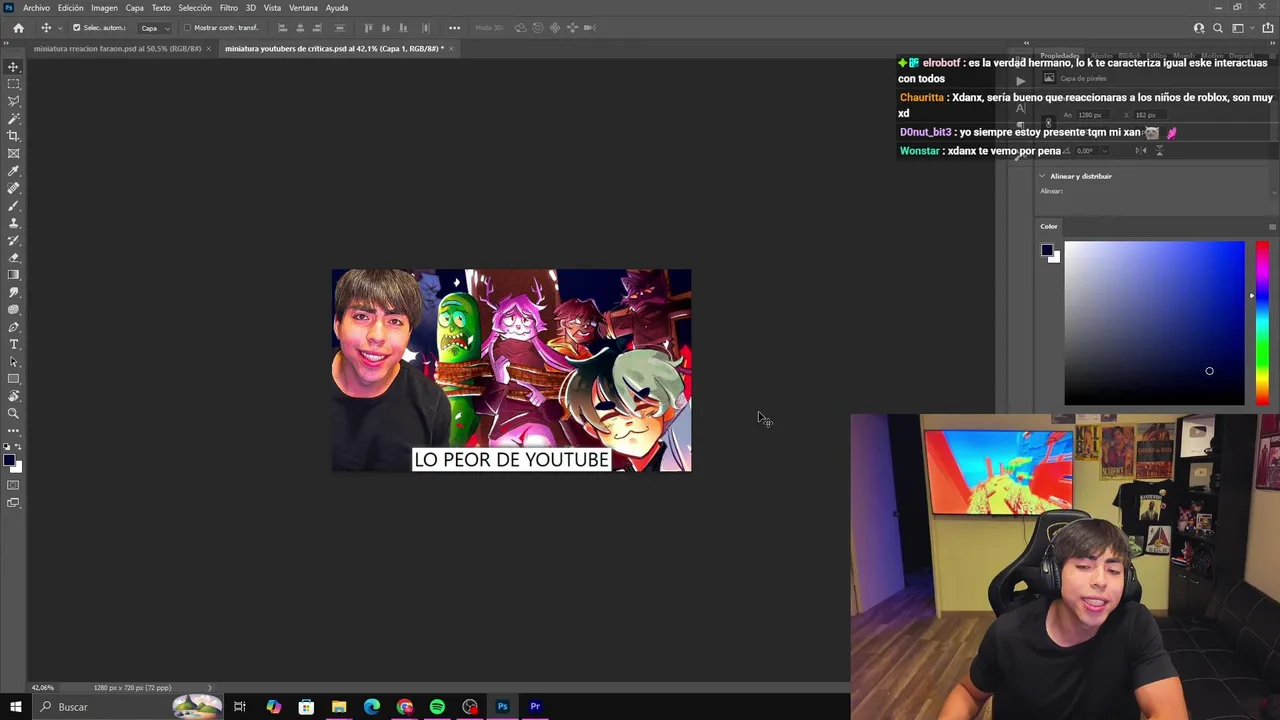Select the Magic Wand tool
Viewport: 1280px width, 720px height.
13,119
